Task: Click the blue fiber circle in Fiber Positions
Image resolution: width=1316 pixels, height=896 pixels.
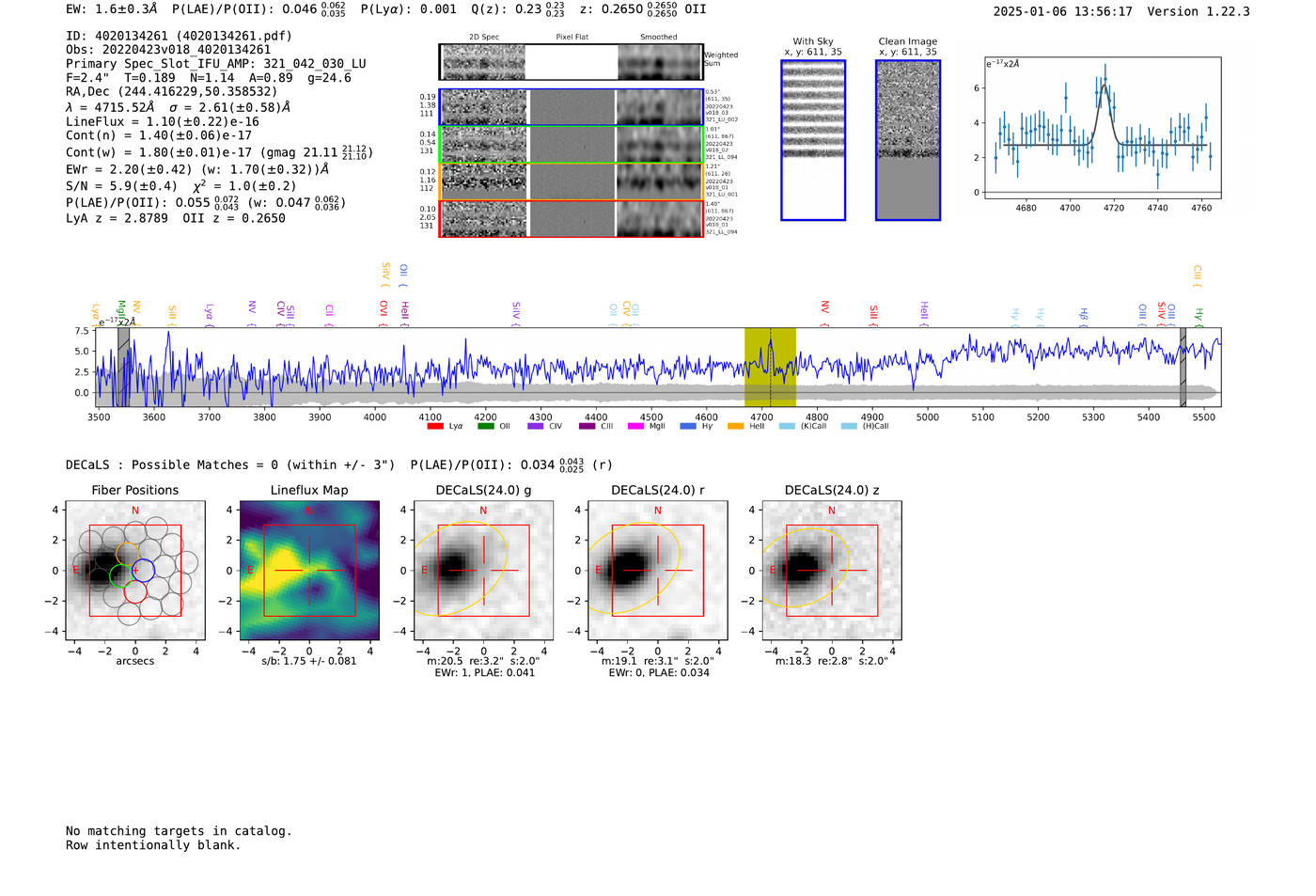Action: click(x=143, y=570)
